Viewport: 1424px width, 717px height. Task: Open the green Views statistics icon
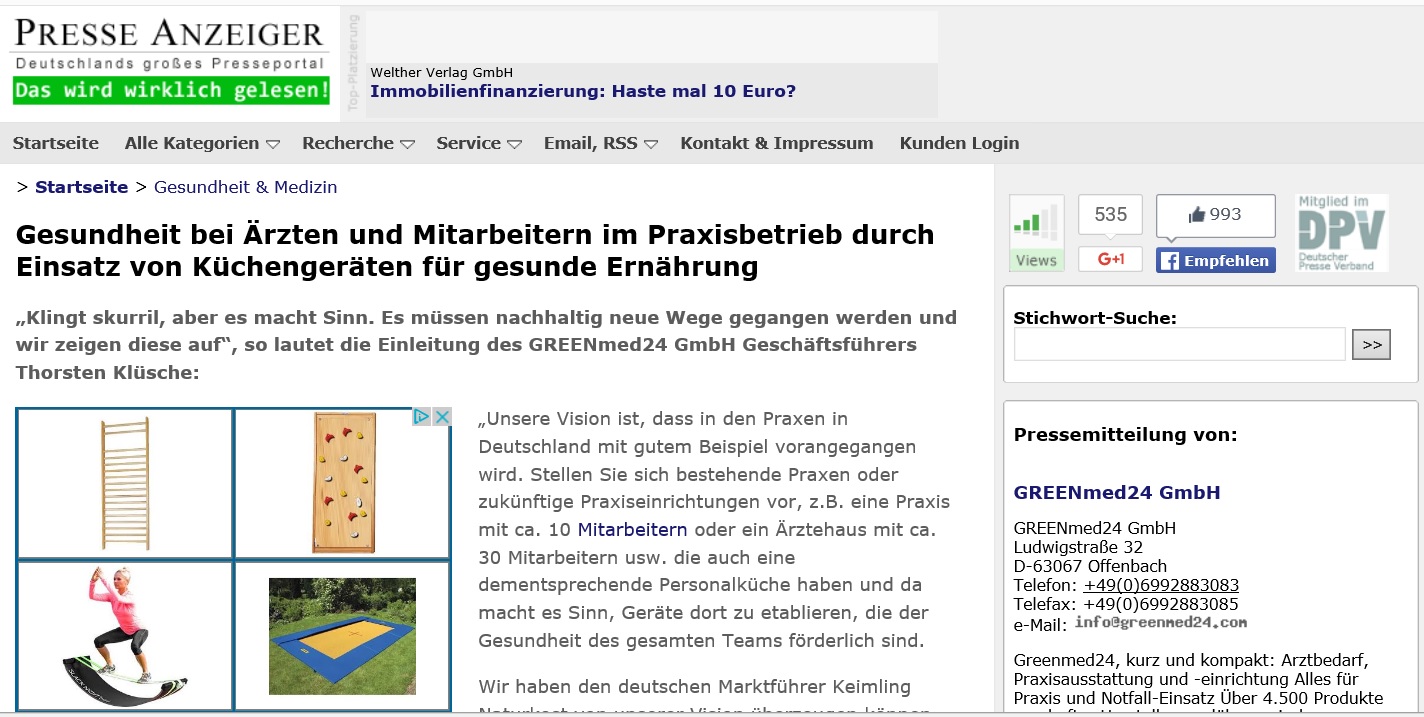pyautogui.click(x=1036, y=233)
